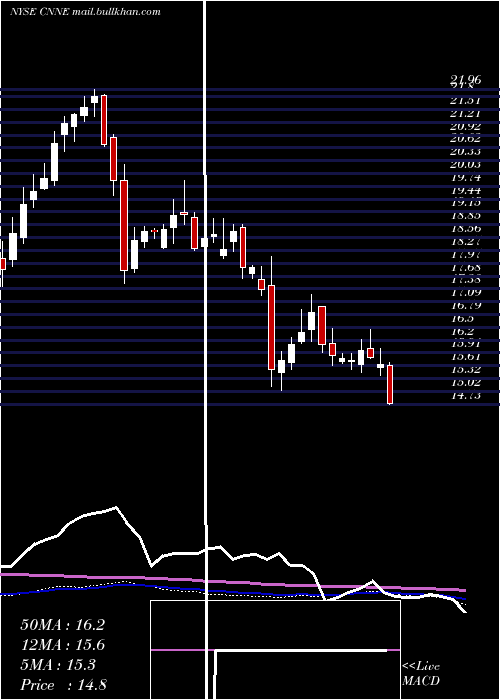Click the 20.92 price axis label
500x700 pixels.
tap(465, 126)
